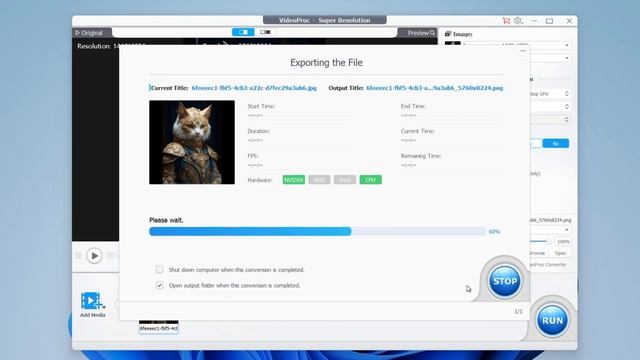Viewport: 640px width, 360px height.
Task: Expand the first dropdown under Image
Action: point(567,45)
